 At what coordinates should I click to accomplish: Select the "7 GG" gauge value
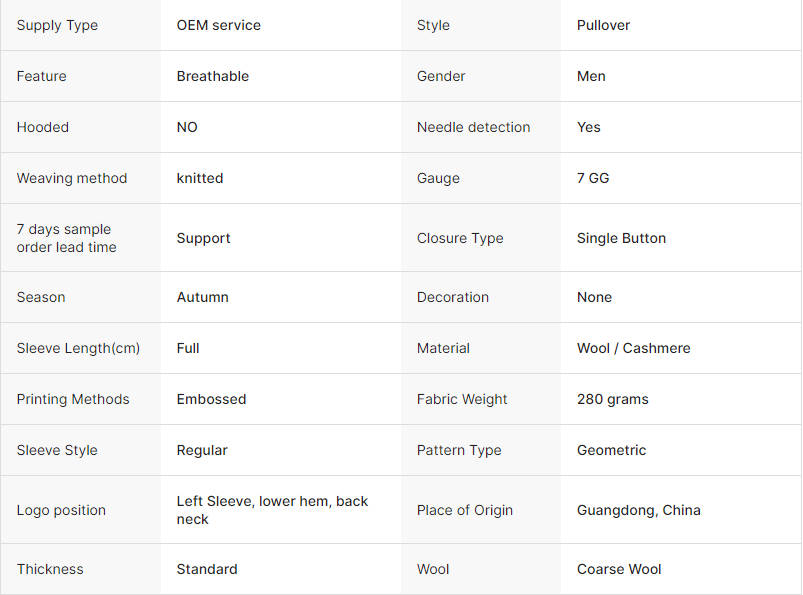[x=592, y=178]
